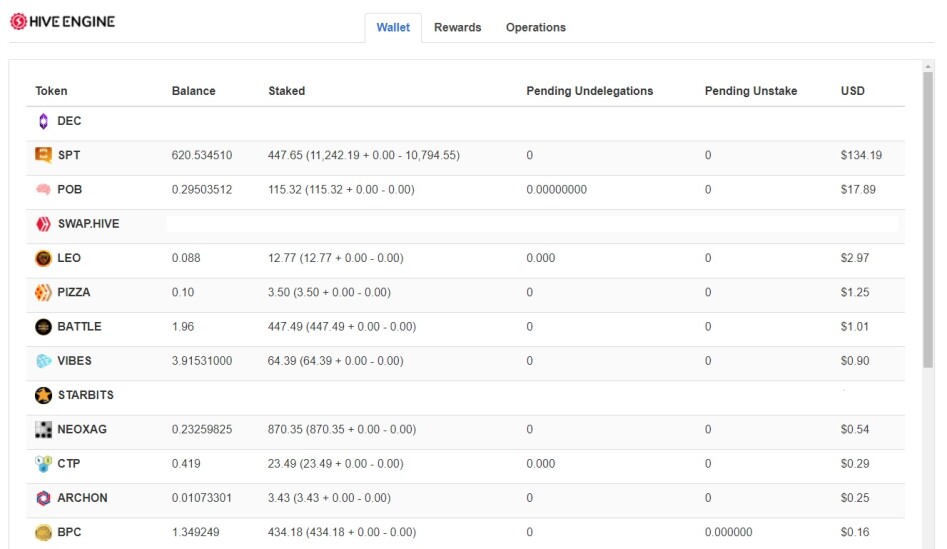Click ARCHON balance 0.01073301
947x549 pixels.
(202, 498)
